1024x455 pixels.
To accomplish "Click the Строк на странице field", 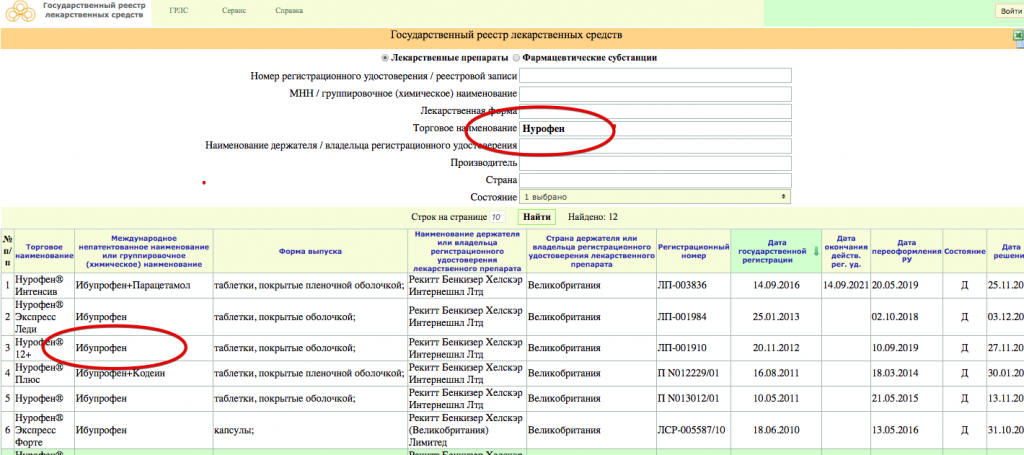I will (x=498, y=217).
